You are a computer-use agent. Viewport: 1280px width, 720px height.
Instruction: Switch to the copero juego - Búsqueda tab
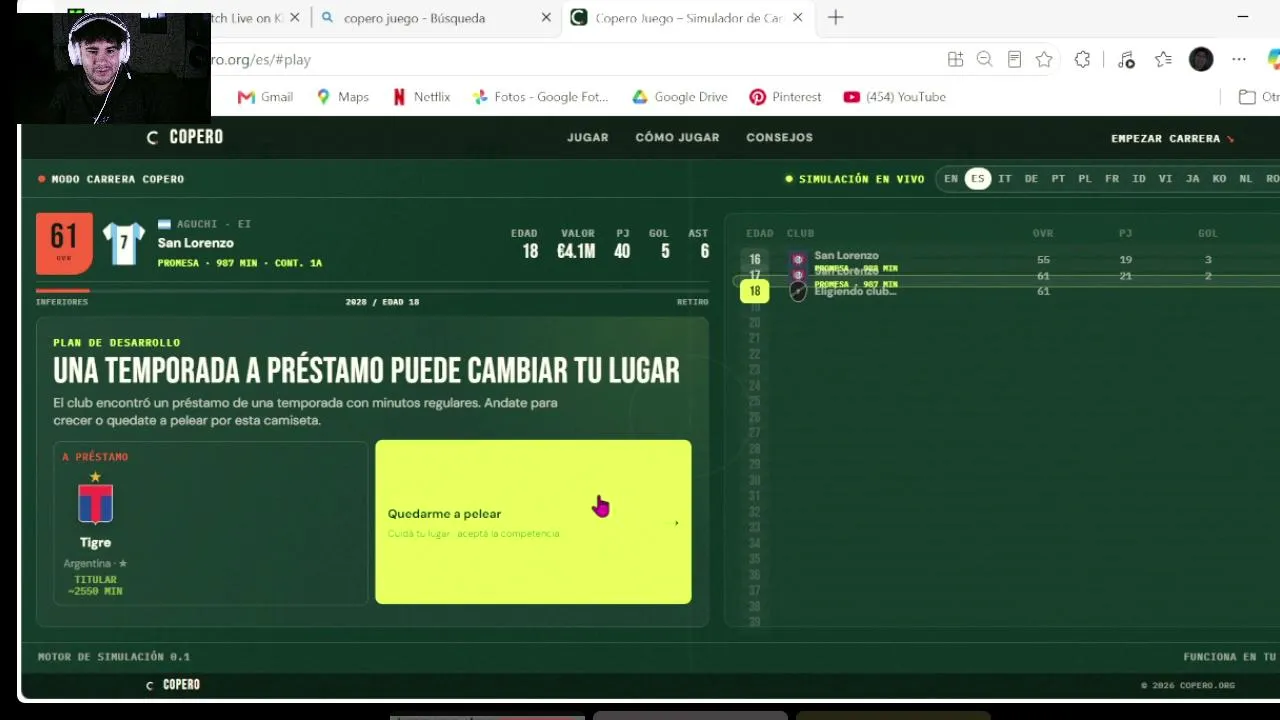point(436,18)
